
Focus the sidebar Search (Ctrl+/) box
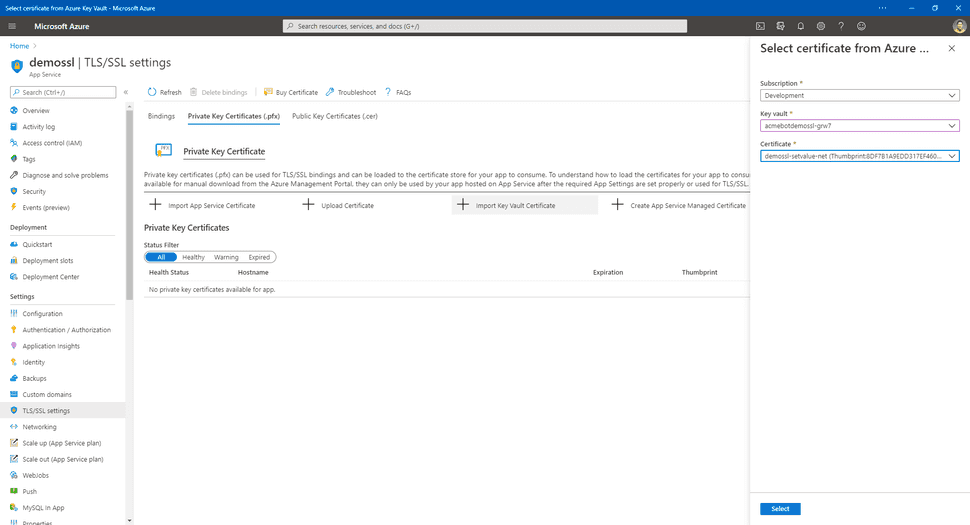(x=63, y=92)
